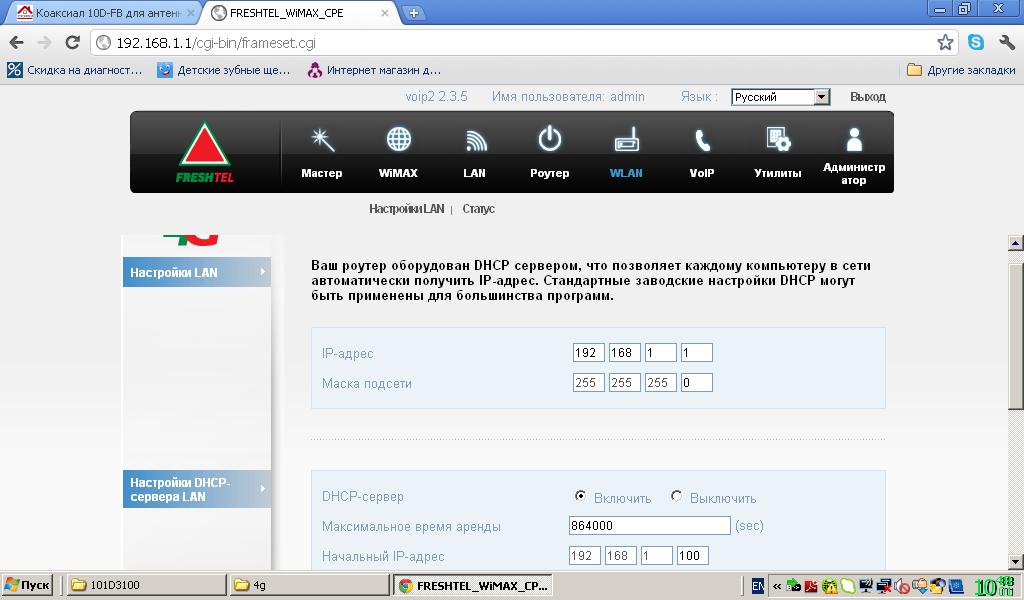Screen dimensions: 1024x600
Task: Select the Выключить DHCP radio button
Action: 677,496
